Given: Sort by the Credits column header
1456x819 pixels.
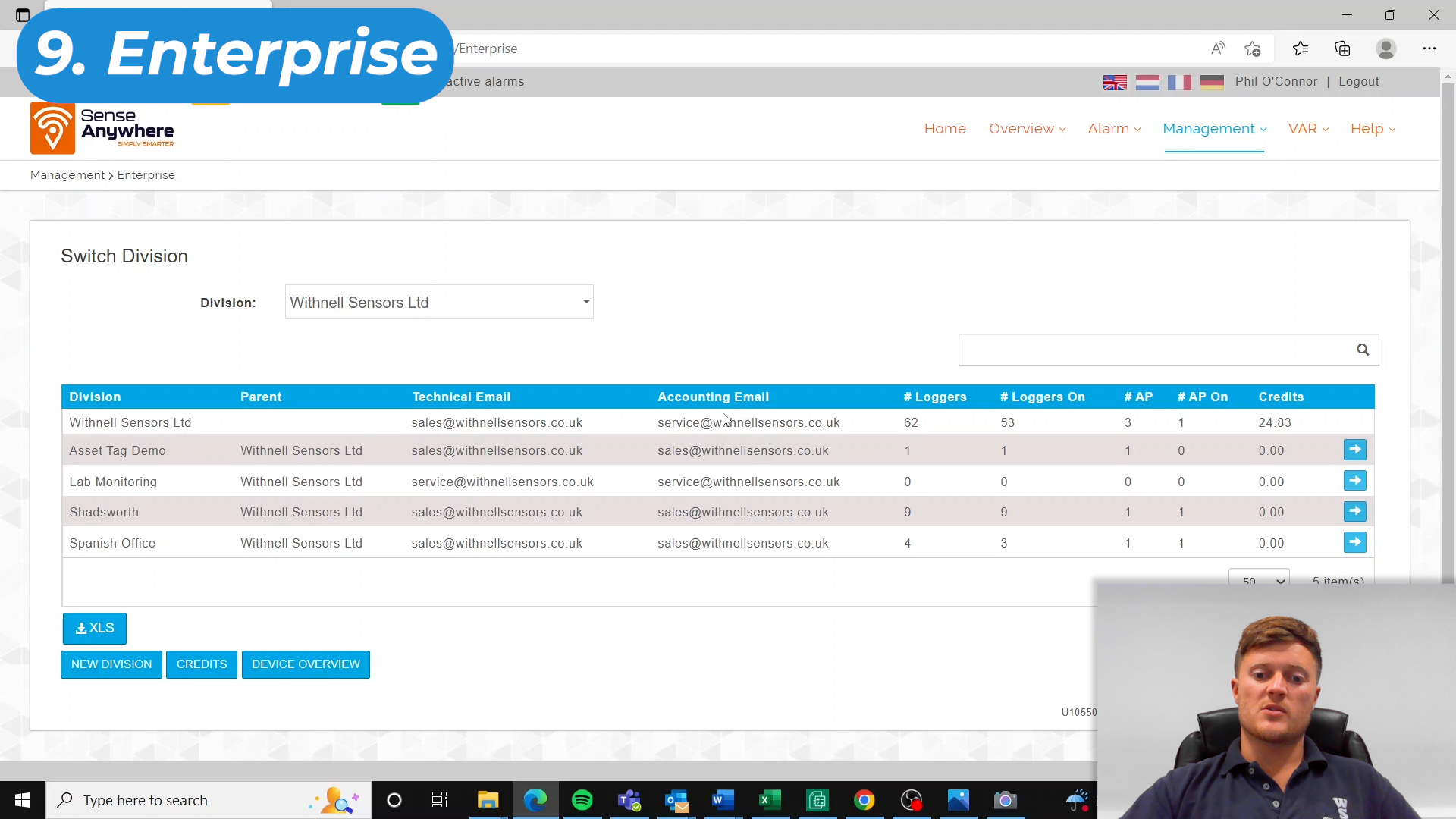Looking at the screenshot, I should point(1281,397).
